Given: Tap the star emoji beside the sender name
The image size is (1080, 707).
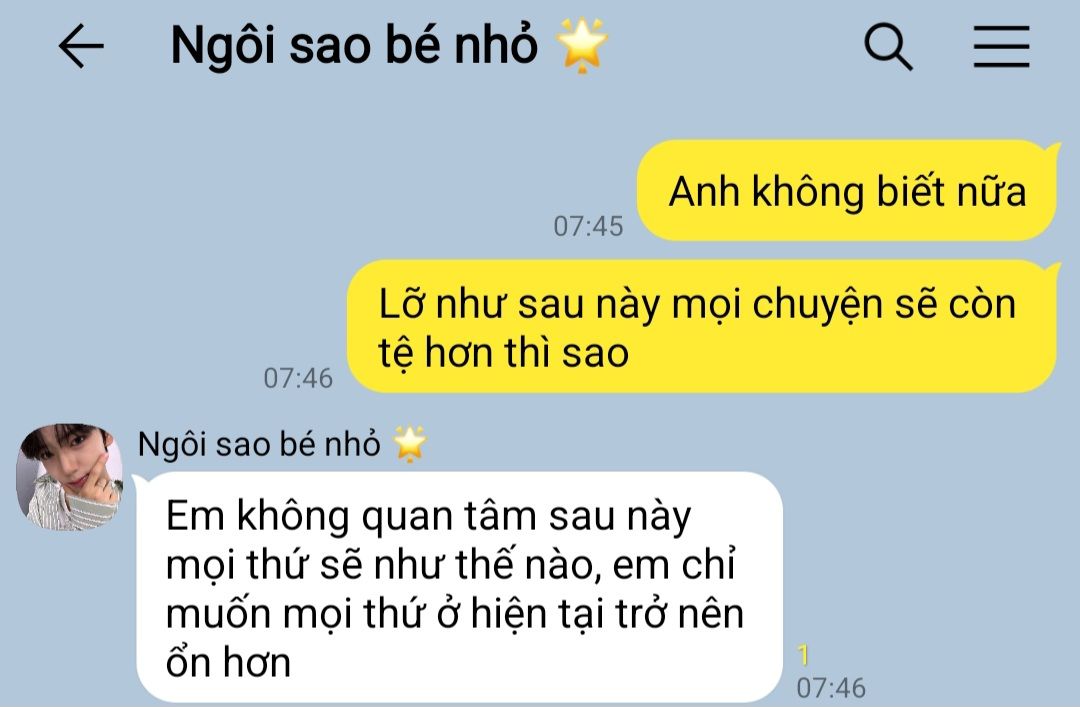Looking at the screenshot, I should click(410, 443).
